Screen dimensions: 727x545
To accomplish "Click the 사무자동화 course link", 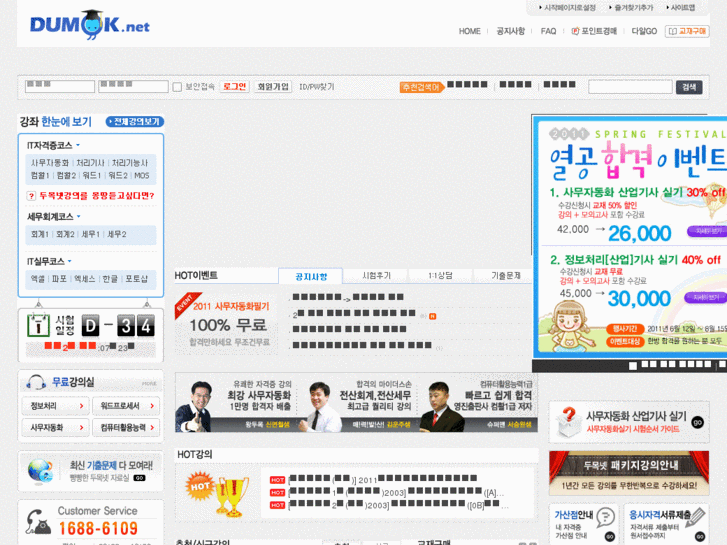I will pos(50,163).
